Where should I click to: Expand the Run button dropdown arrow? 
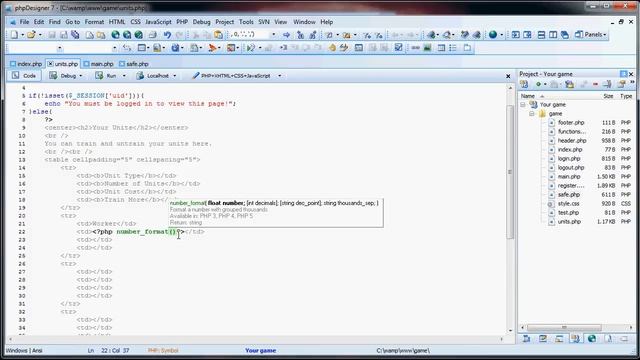coord(124,76)
